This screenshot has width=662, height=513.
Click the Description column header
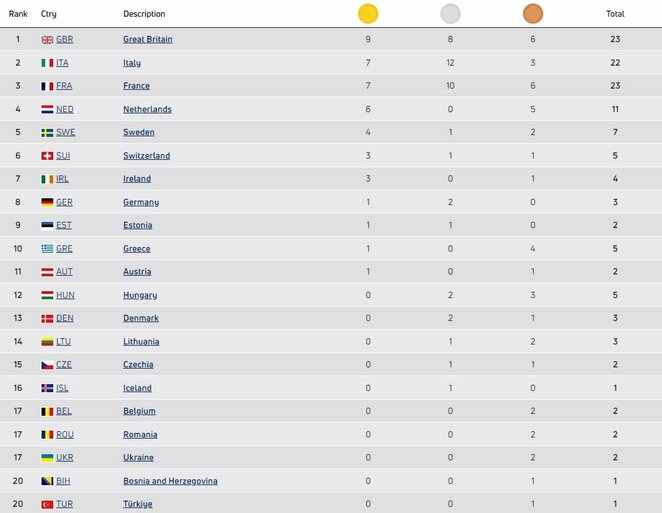point(144,14)
